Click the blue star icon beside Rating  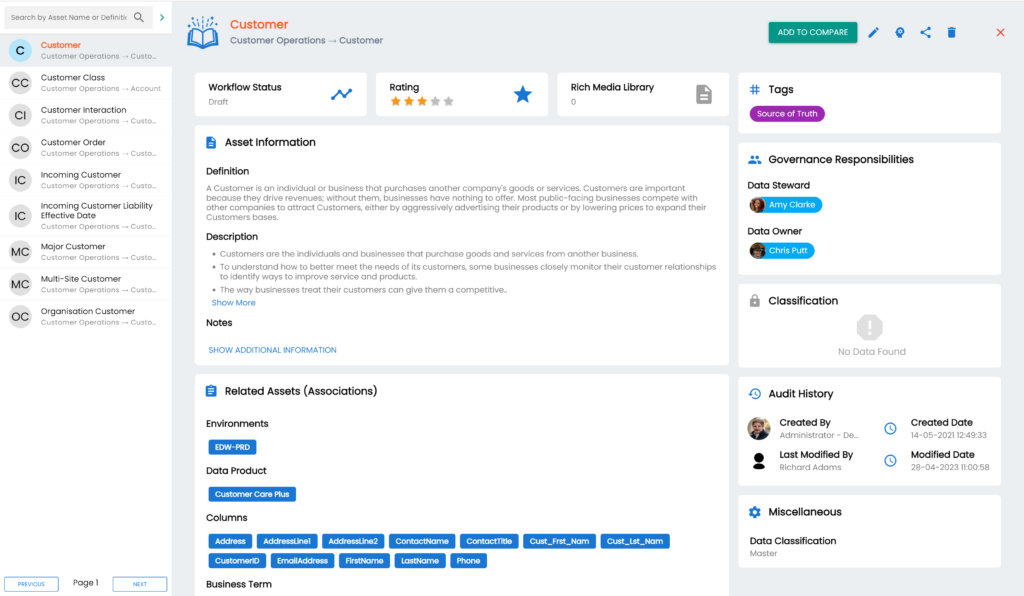click(522, 93)
